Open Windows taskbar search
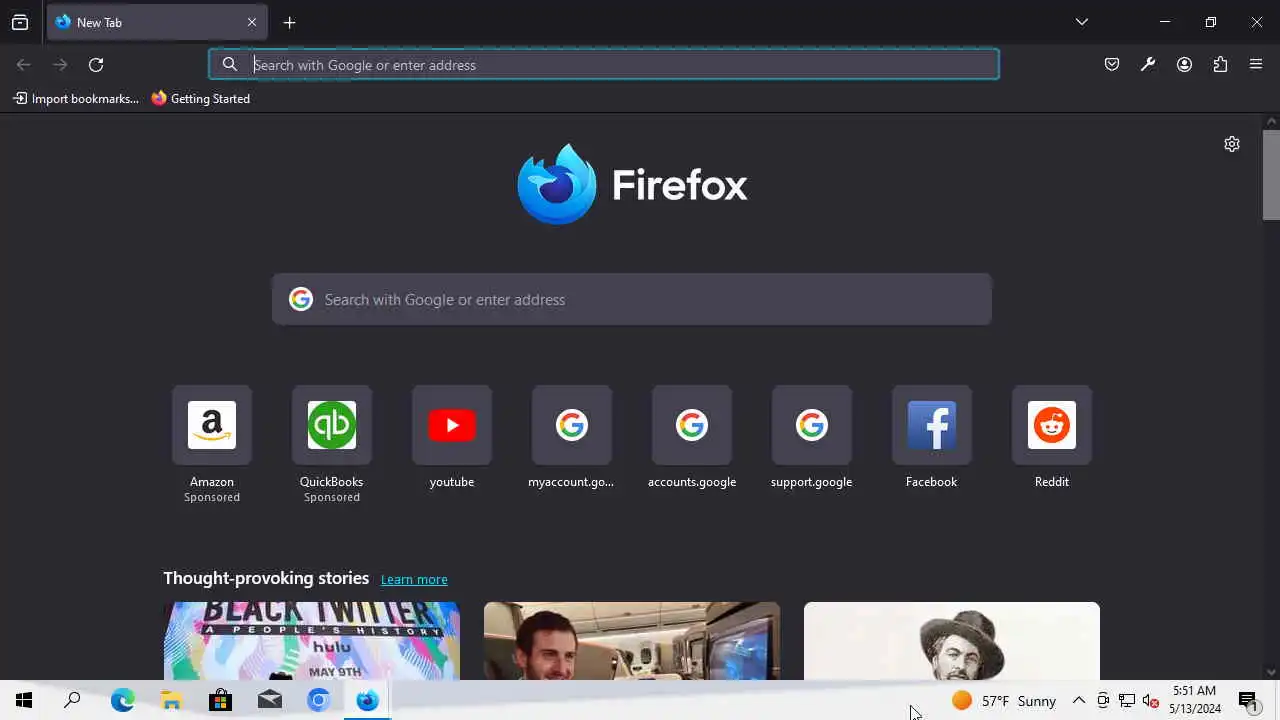 (x=72, y=701)
